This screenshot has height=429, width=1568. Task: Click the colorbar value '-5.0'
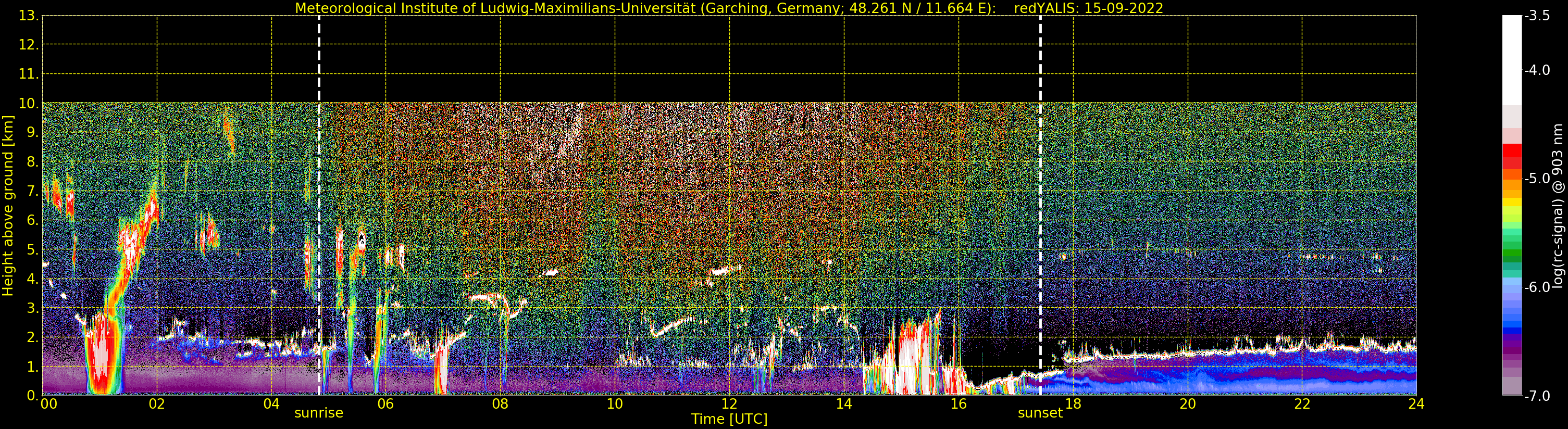click(x=1537, y=179)
